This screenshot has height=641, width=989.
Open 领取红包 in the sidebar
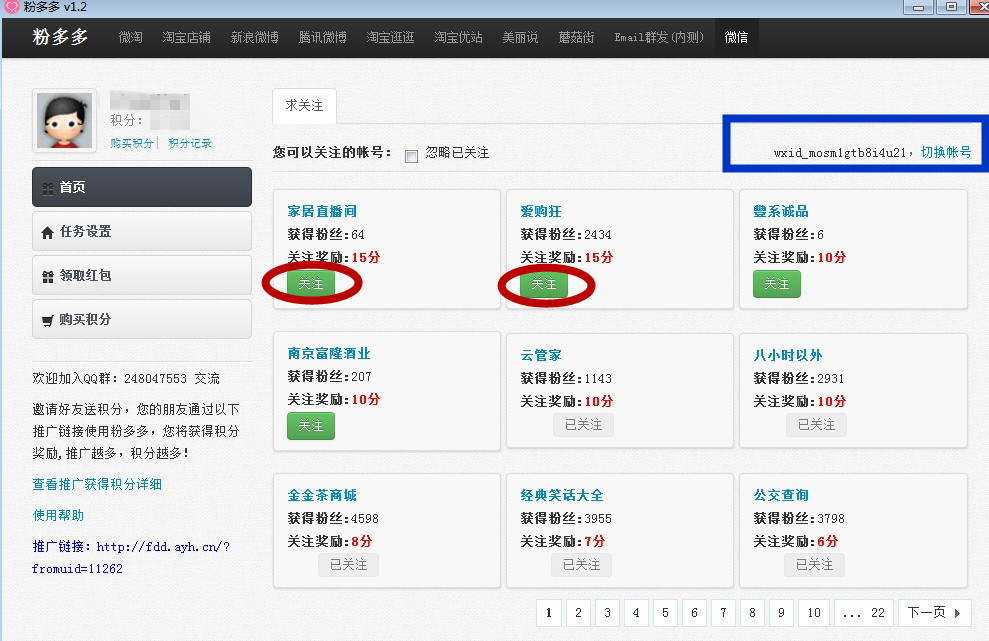click(x=142, y=276)
